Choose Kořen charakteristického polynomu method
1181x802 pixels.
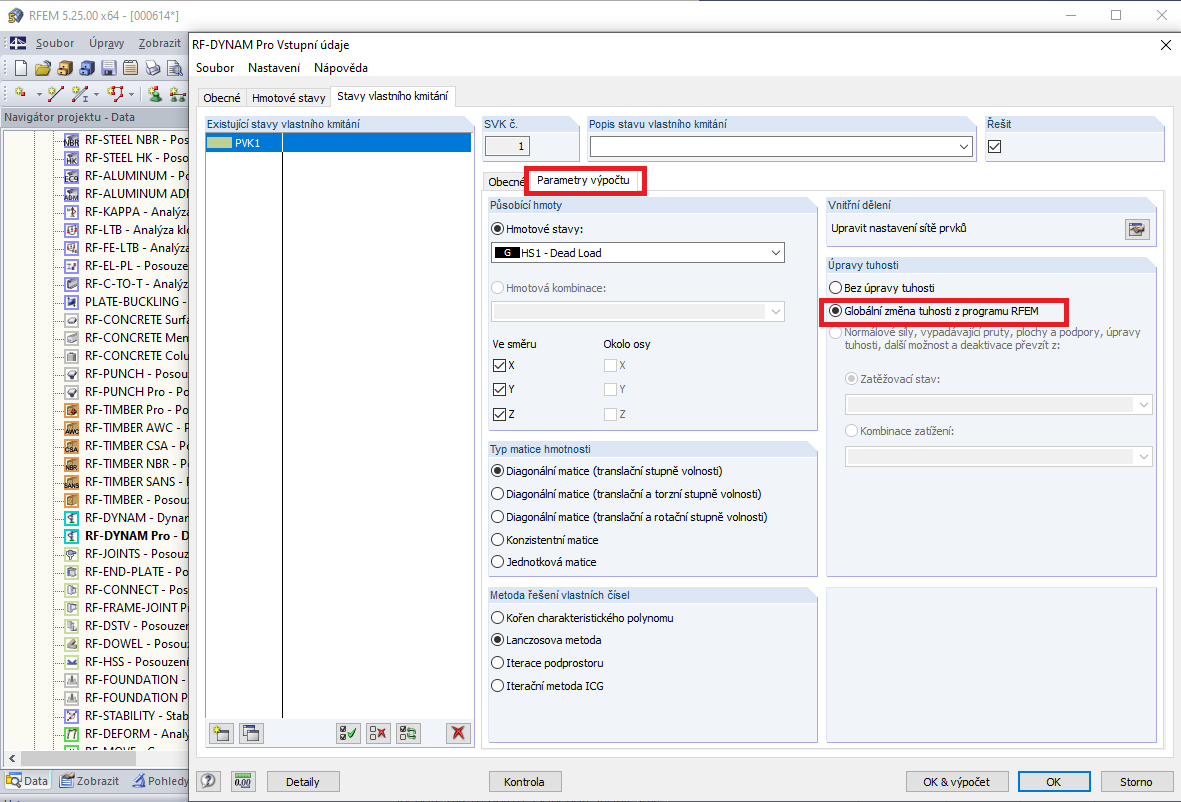pos(497,618)
